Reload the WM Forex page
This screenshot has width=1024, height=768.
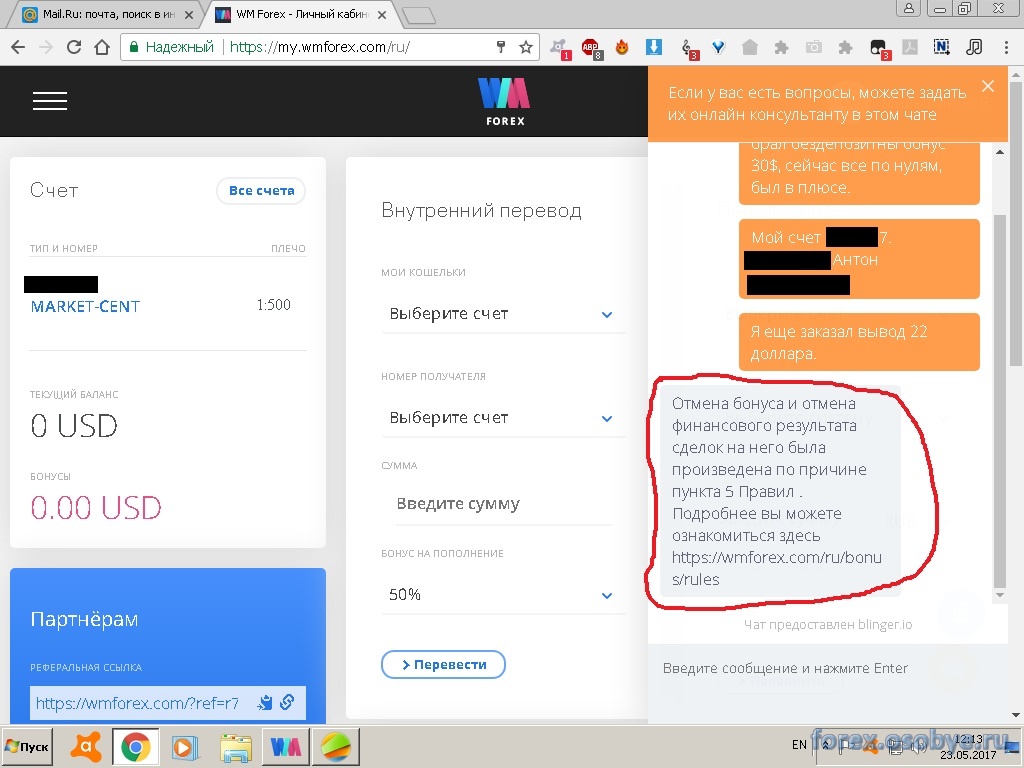coord(74,47)
